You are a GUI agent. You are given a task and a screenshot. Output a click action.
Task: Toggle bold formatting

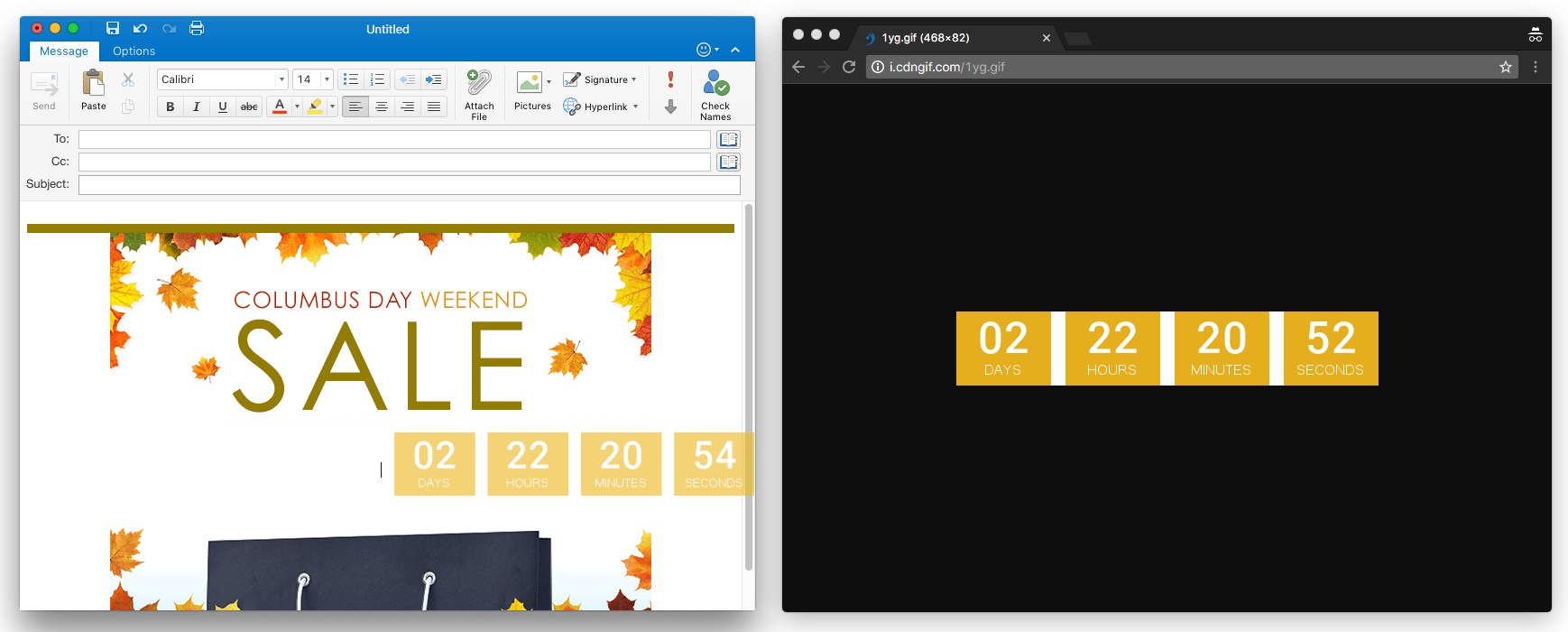(x=170, y=107)
